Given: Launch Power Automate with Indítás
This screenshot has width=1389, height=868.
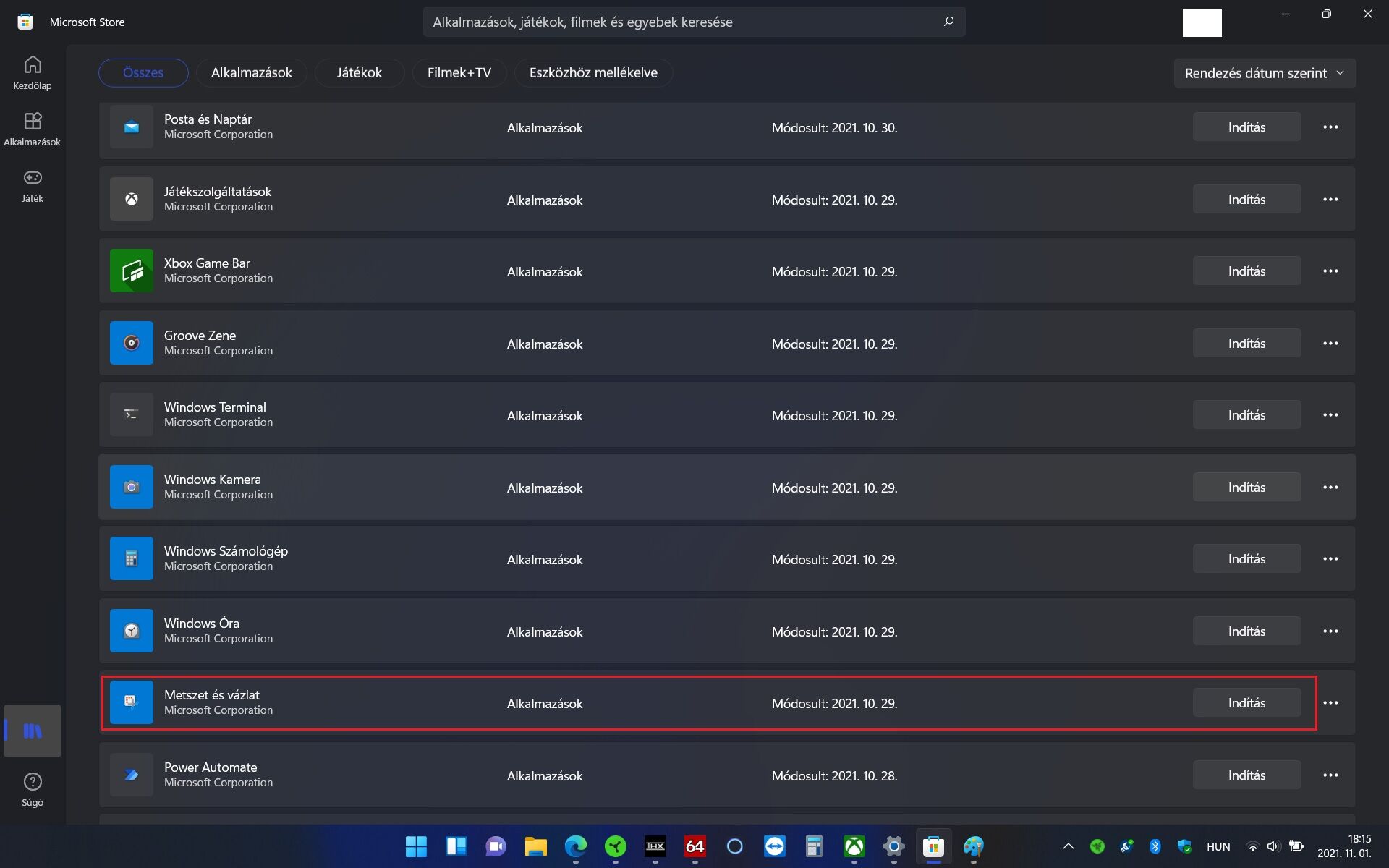Looking at the screenshot, I should 1246,775.
